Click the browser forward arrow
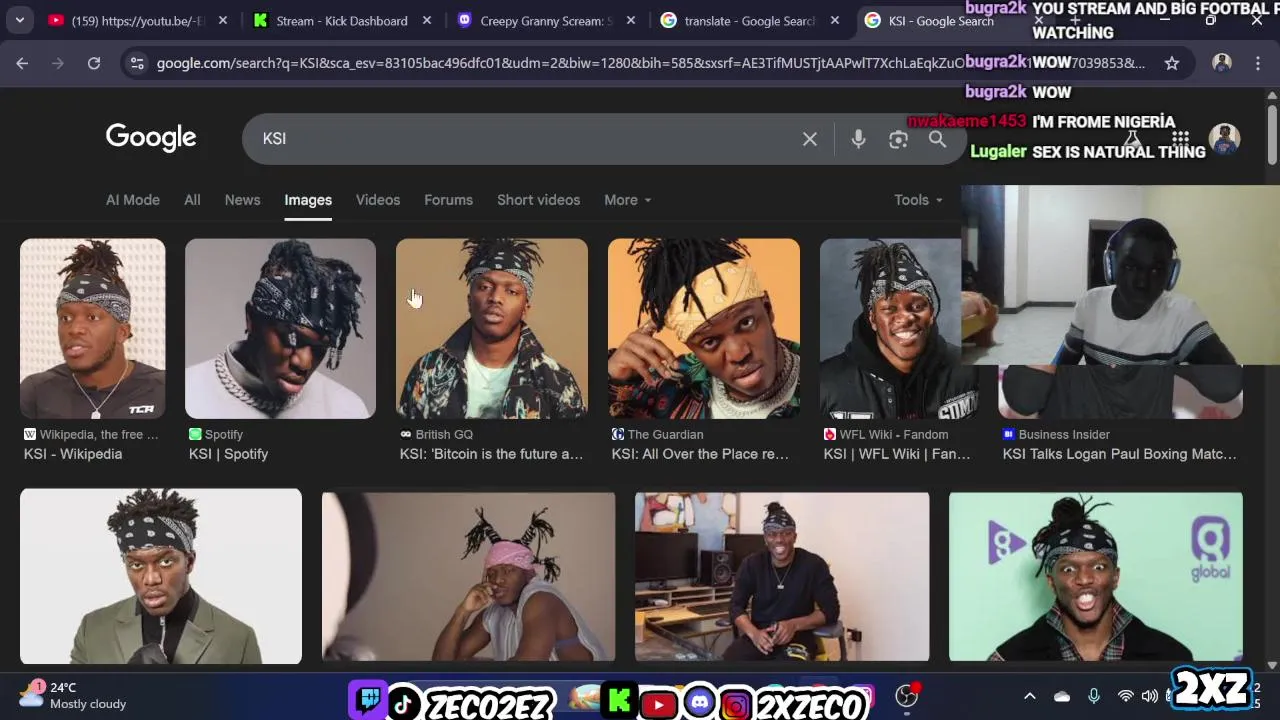 58,63
